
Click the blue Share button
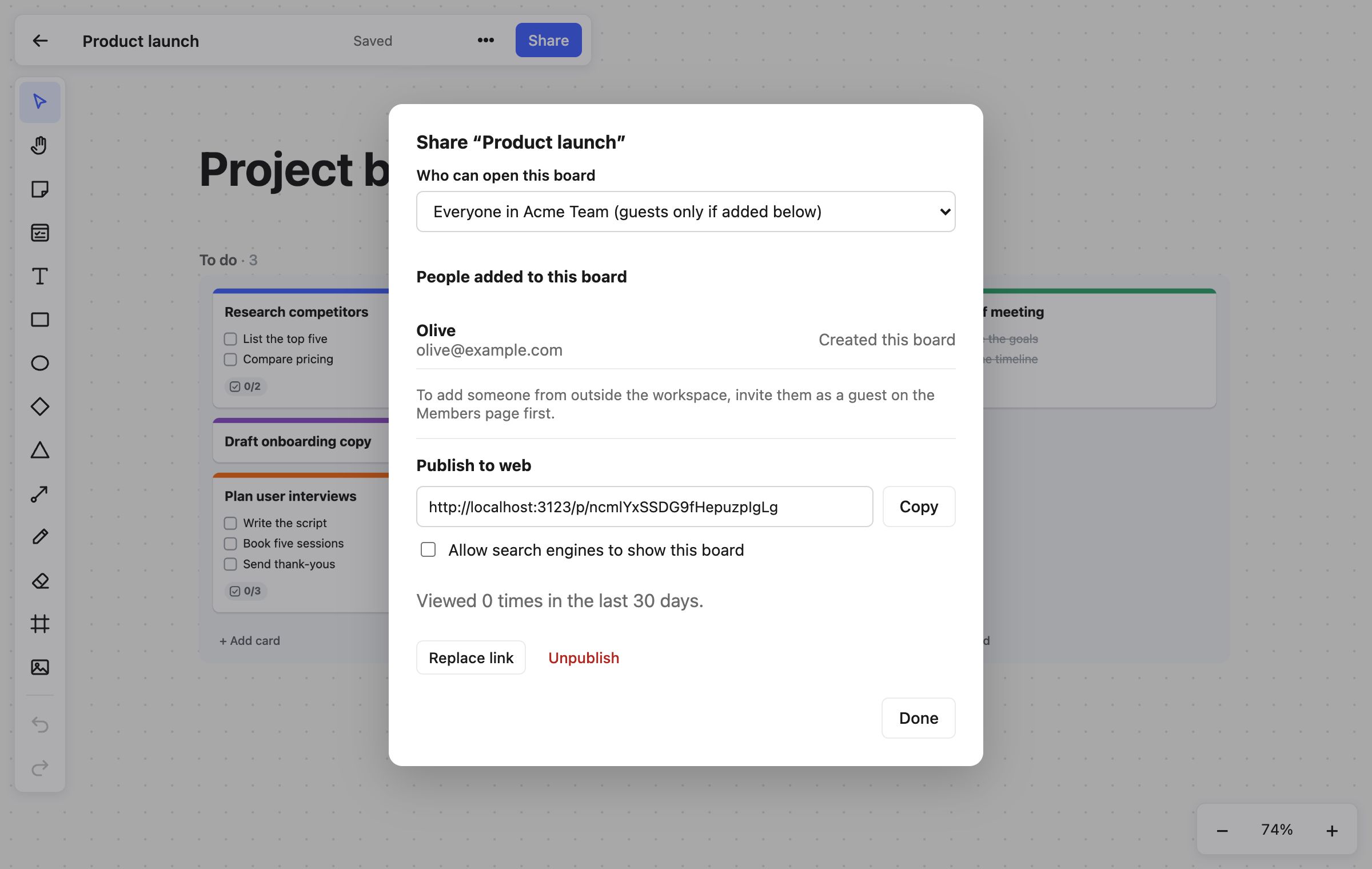point(548,40)
